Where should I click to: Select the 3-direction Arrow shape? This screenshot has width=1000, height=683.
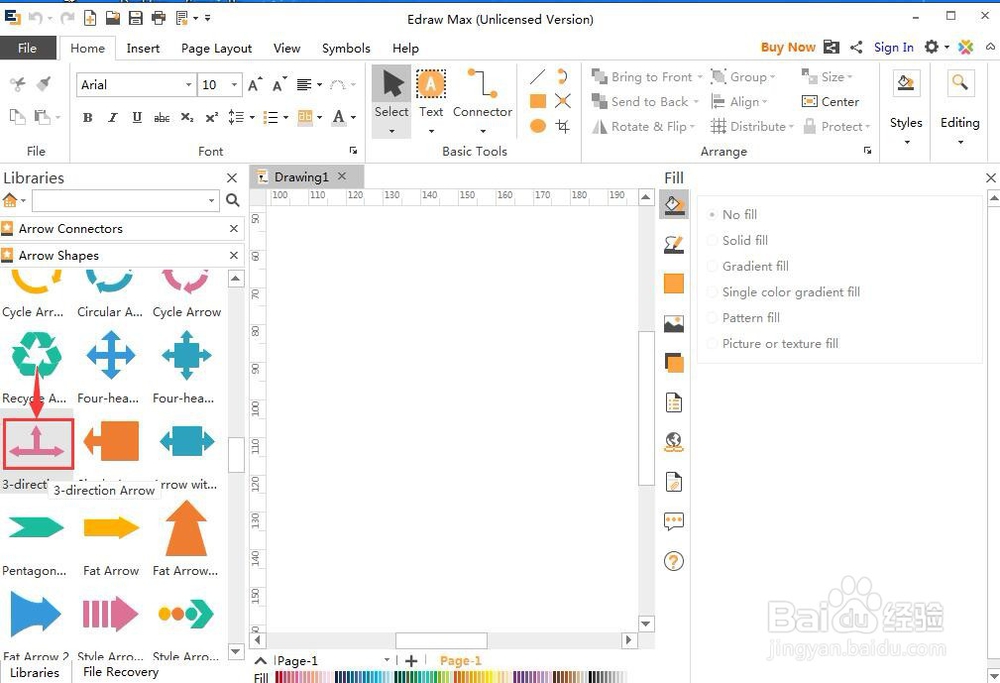tap(37, 444)
